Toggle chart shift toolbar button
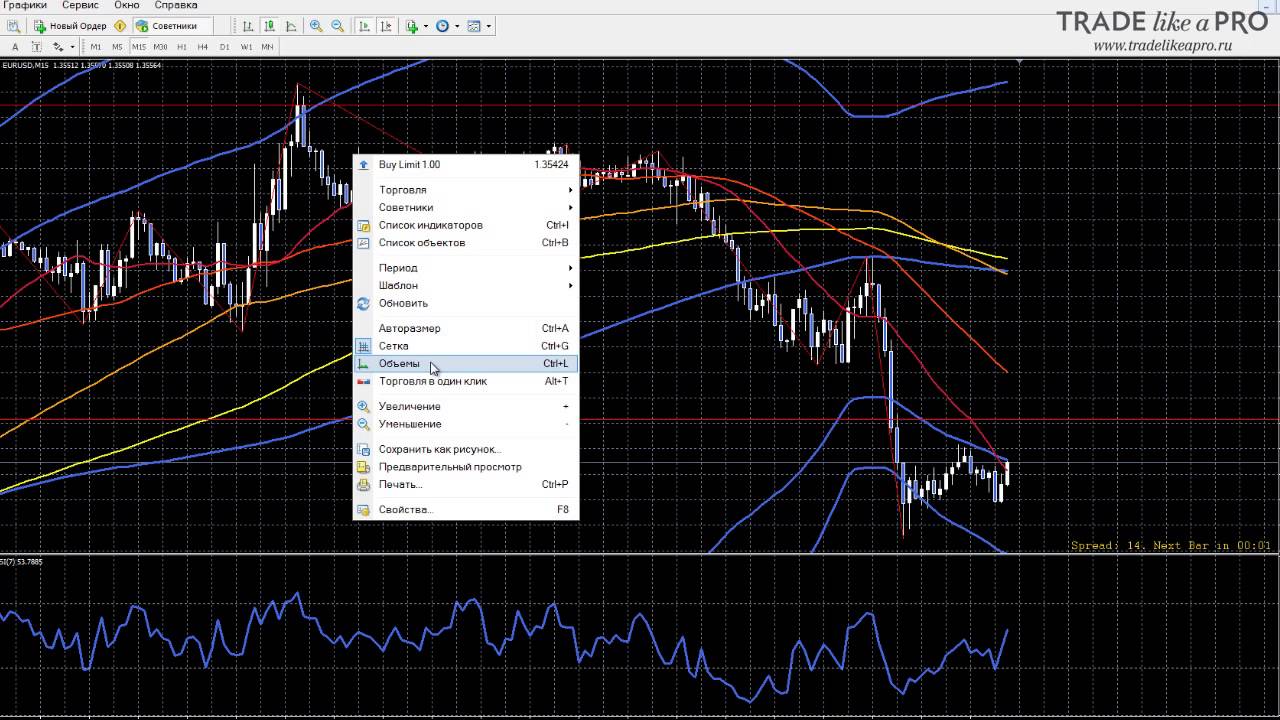1280x720 pixels. click(386, 26)
